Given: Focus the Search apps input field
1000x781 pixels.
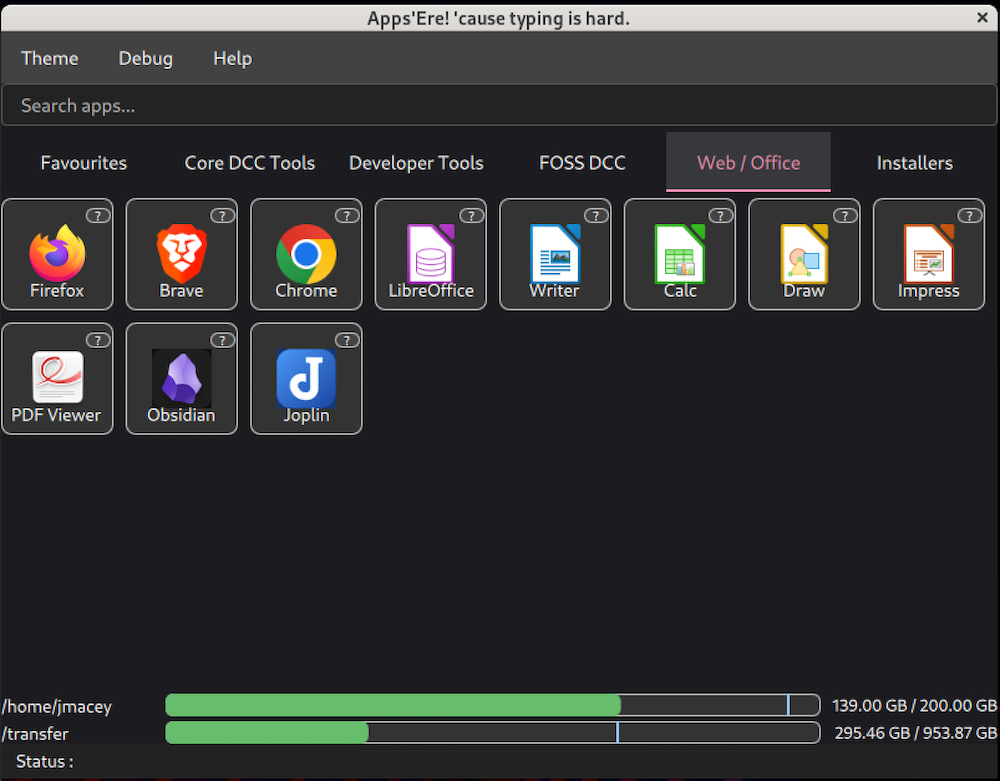Looking at the screenshot, I should (498, 106).
